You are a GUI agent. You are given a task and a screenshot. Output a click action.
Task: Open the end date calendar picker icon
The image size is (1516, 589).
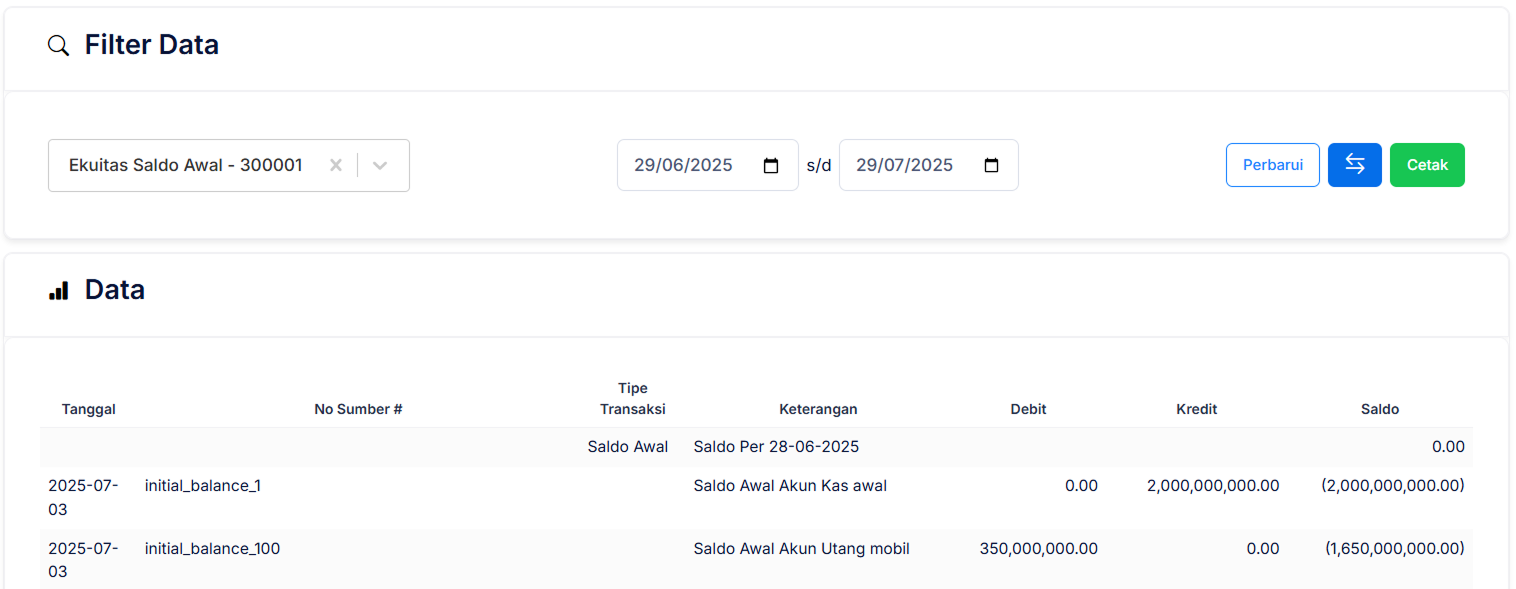[991, 165]
